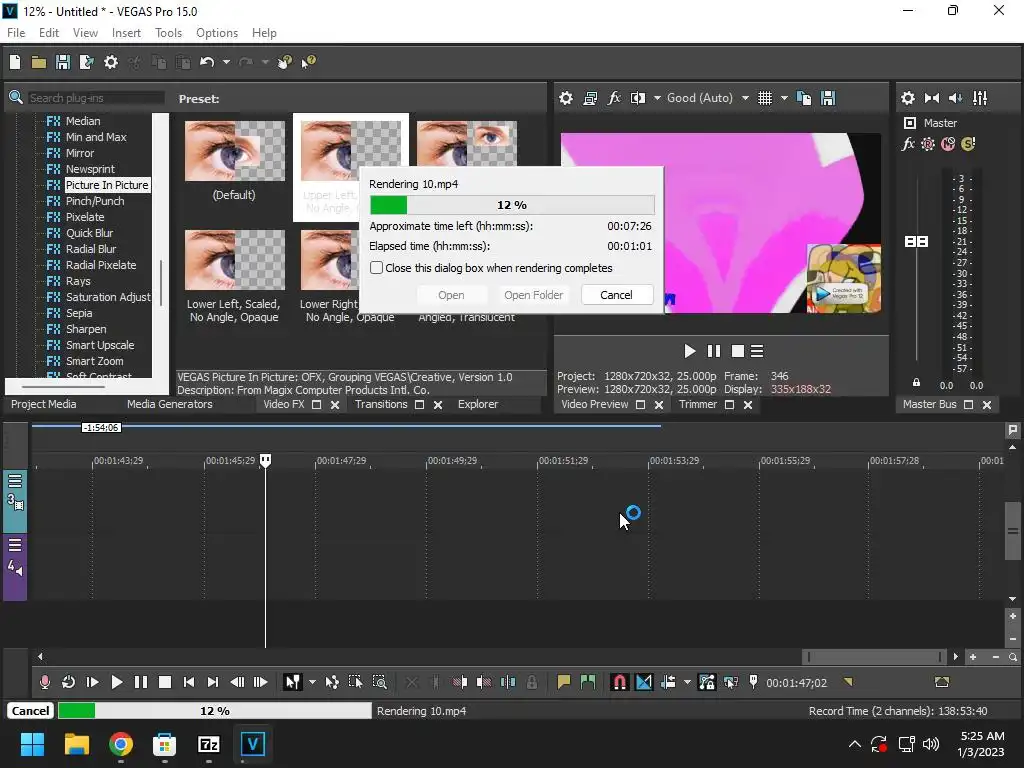Screen dimensions: 1024x768
Task: Open the Split Screen View dropdown arrow
Action: coord(657,98)
